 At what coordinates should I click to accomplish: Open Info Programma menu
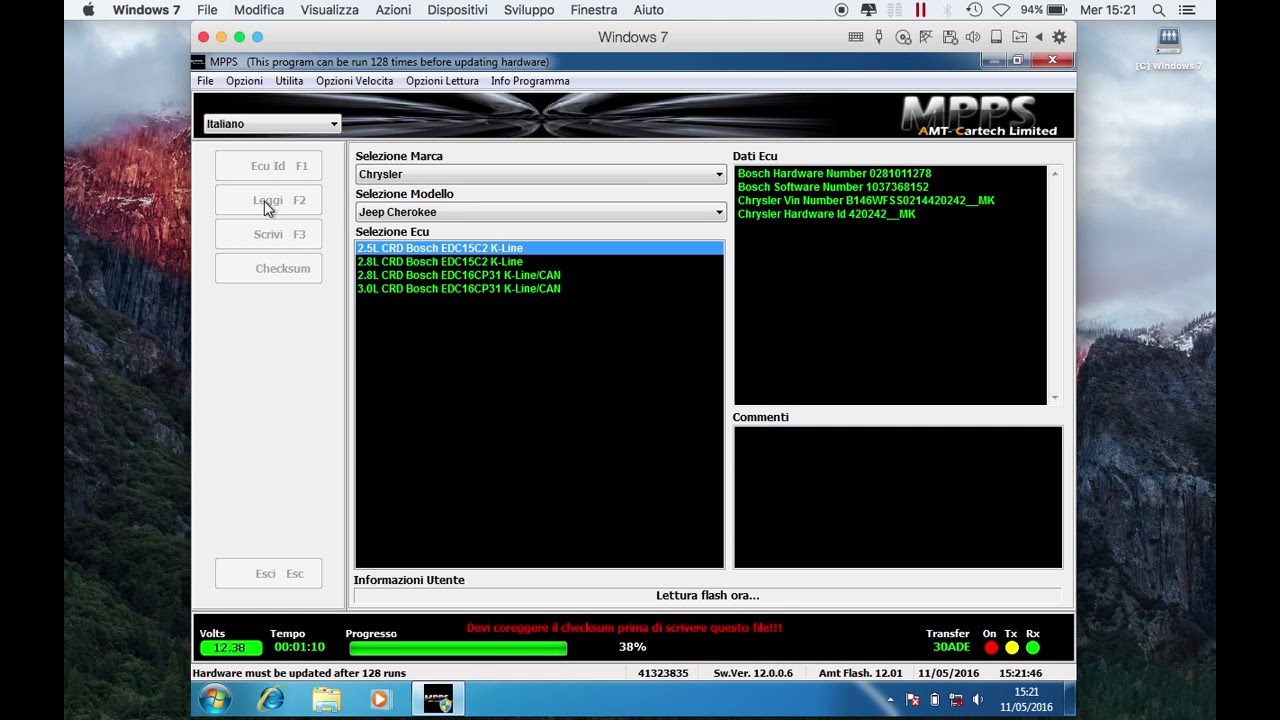tap(530, 81)
